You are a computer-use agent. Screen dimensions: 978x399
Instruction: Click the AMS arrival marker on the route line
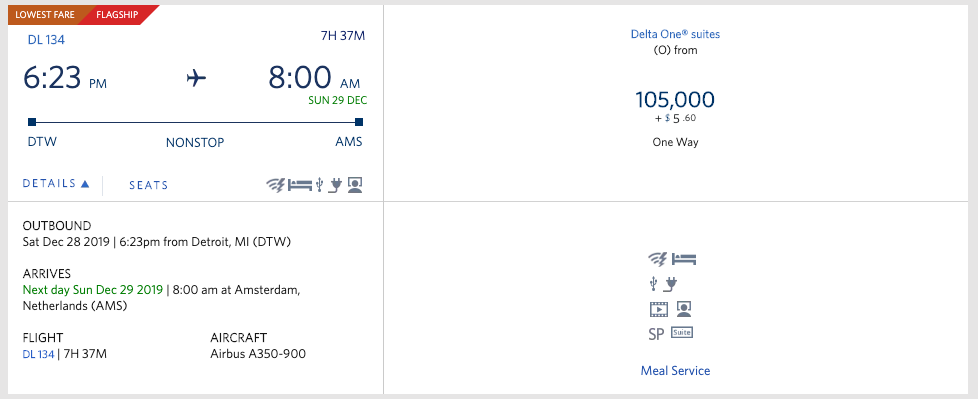click(x=359, y=122)
